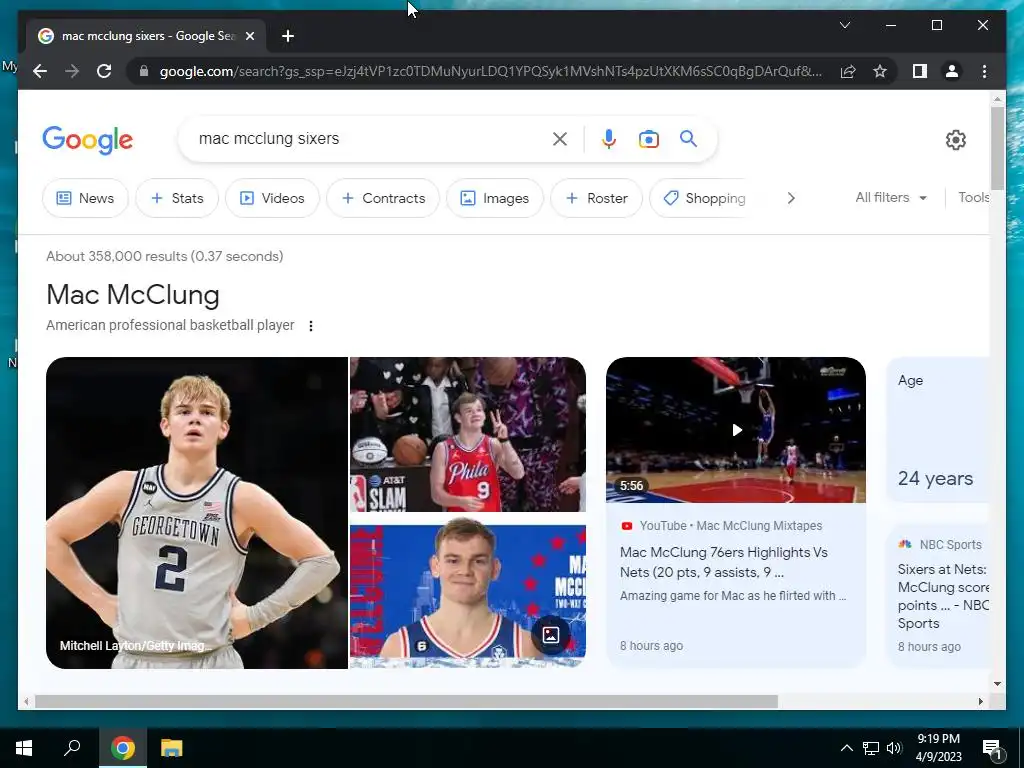The image size is (1024, 768).
Task: View site info via padlock icon
Action: click(x=144, y=71)
